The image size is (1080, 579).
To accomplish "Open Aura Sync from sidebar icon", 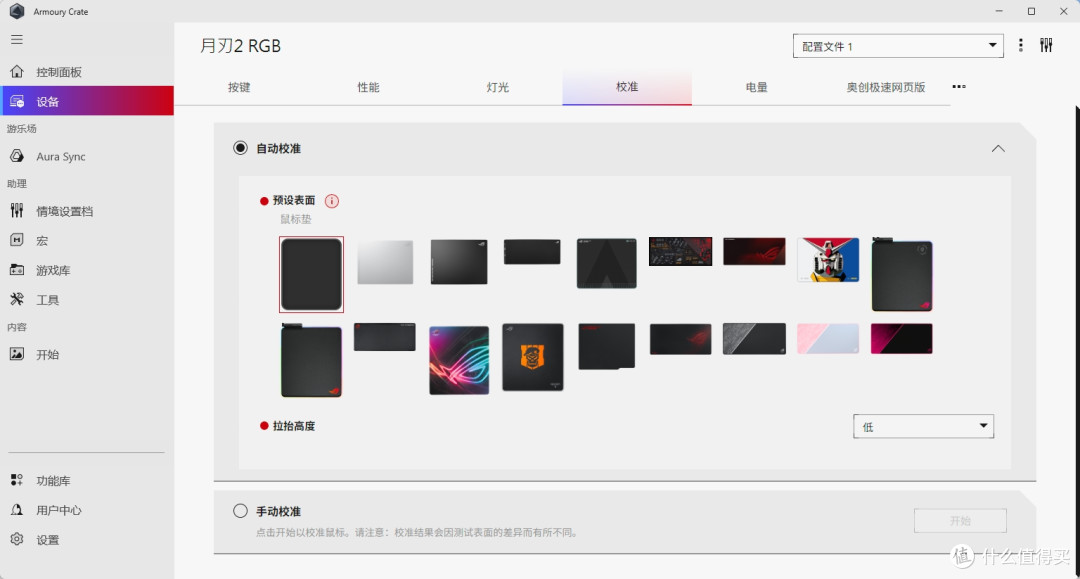I will coord(17,156).
